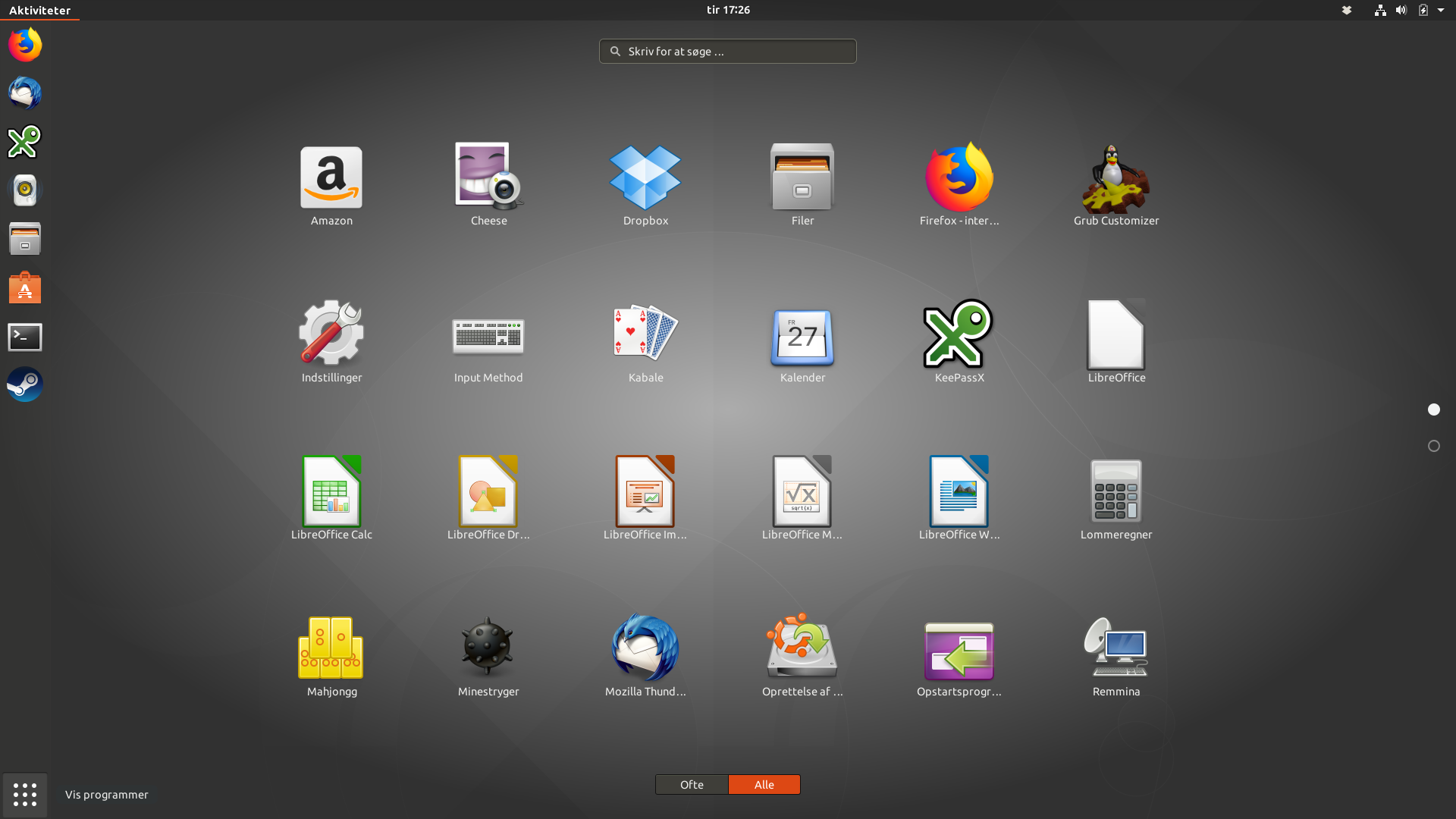Click the volume icon in top bar
Screen dimensions: 1456x819
pyautogui.click(x=1401, y=10)
